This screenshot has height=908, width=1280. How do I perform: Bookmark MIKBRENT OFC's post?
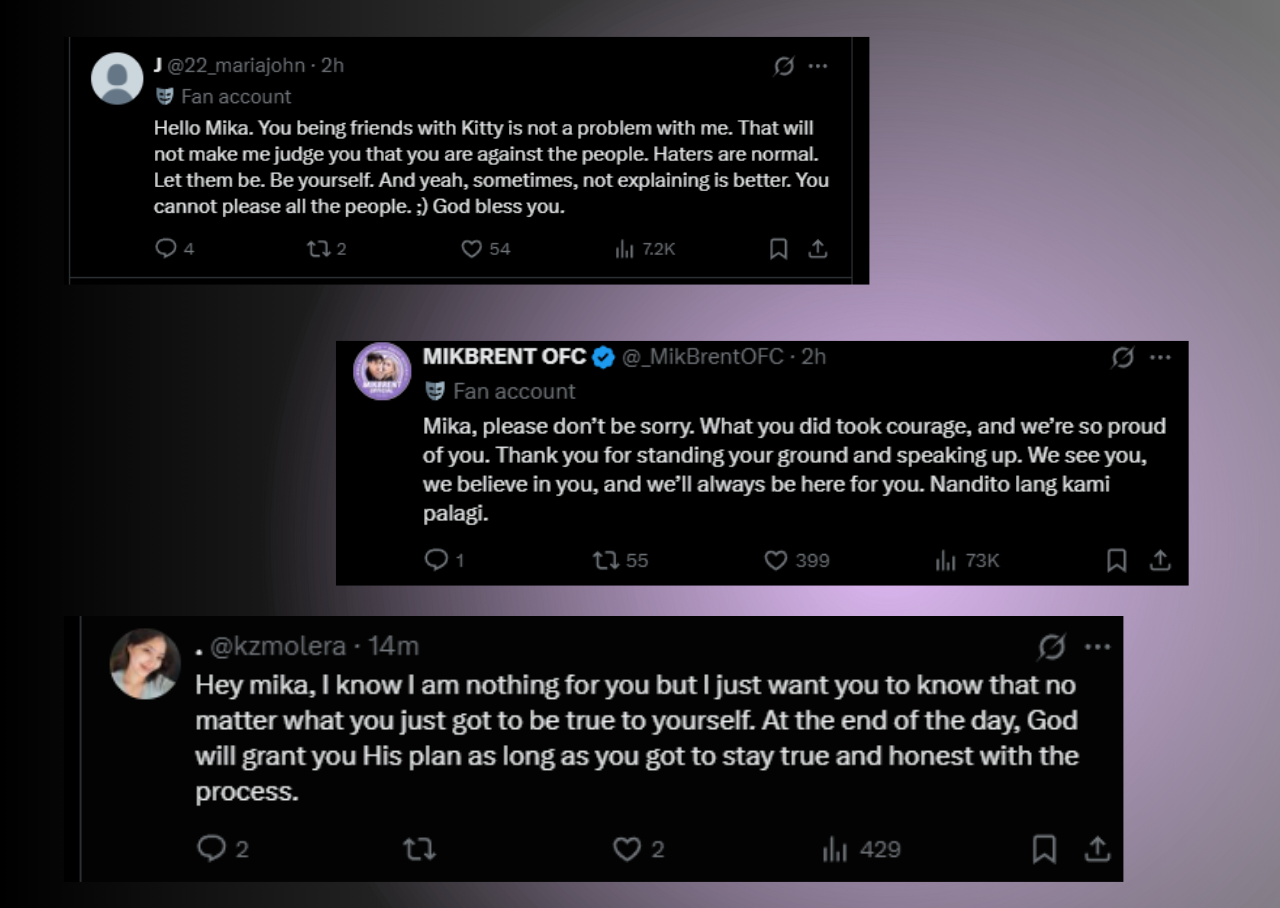(1116, 560)
